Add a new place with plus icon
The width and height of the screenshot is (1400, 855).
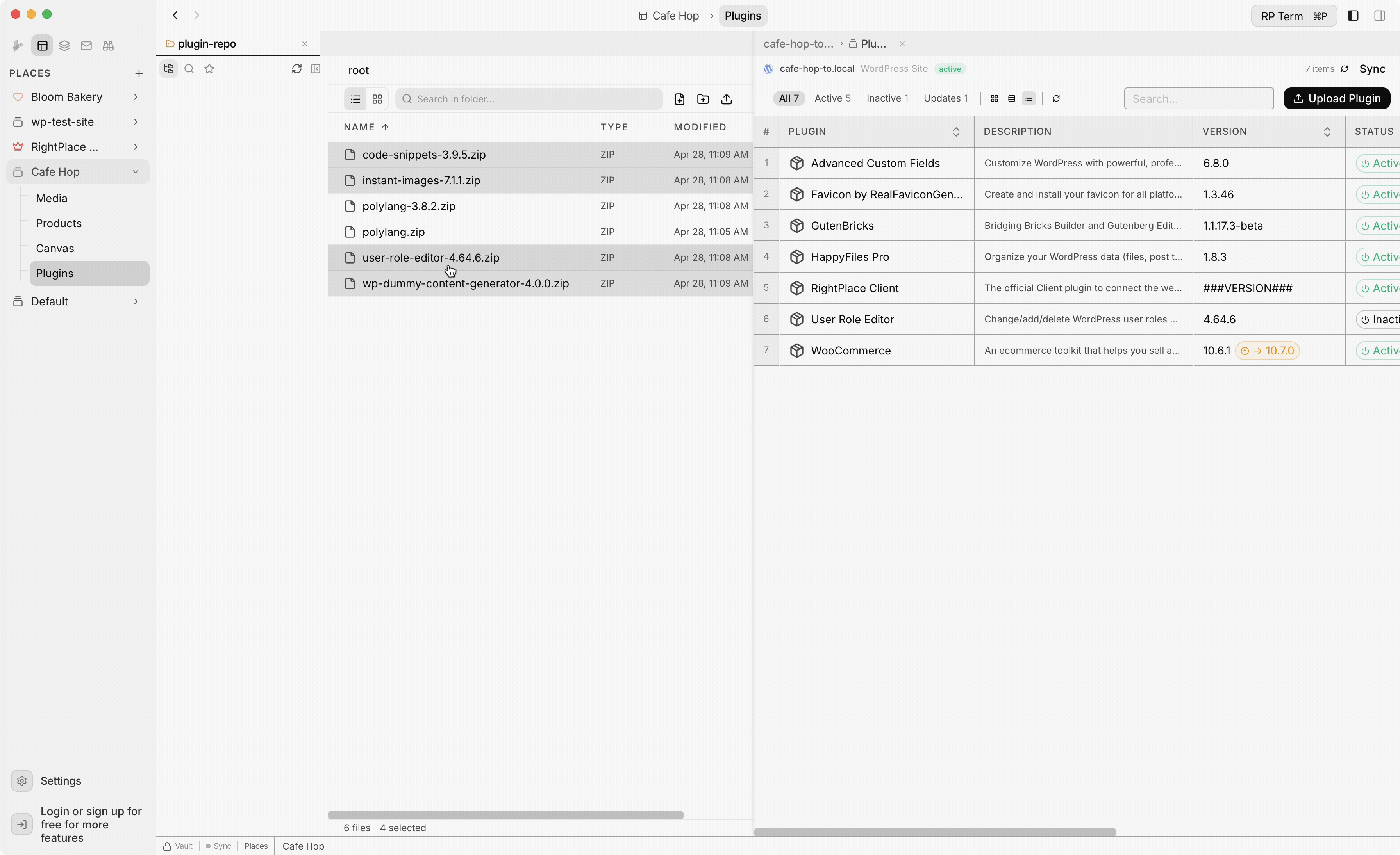tap(139, 73)
